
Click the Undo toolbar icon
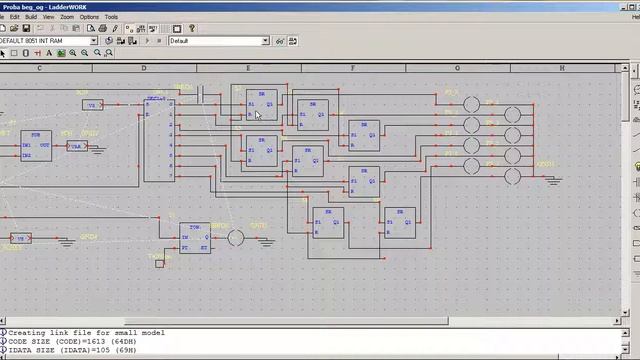(x=40, y=29)
